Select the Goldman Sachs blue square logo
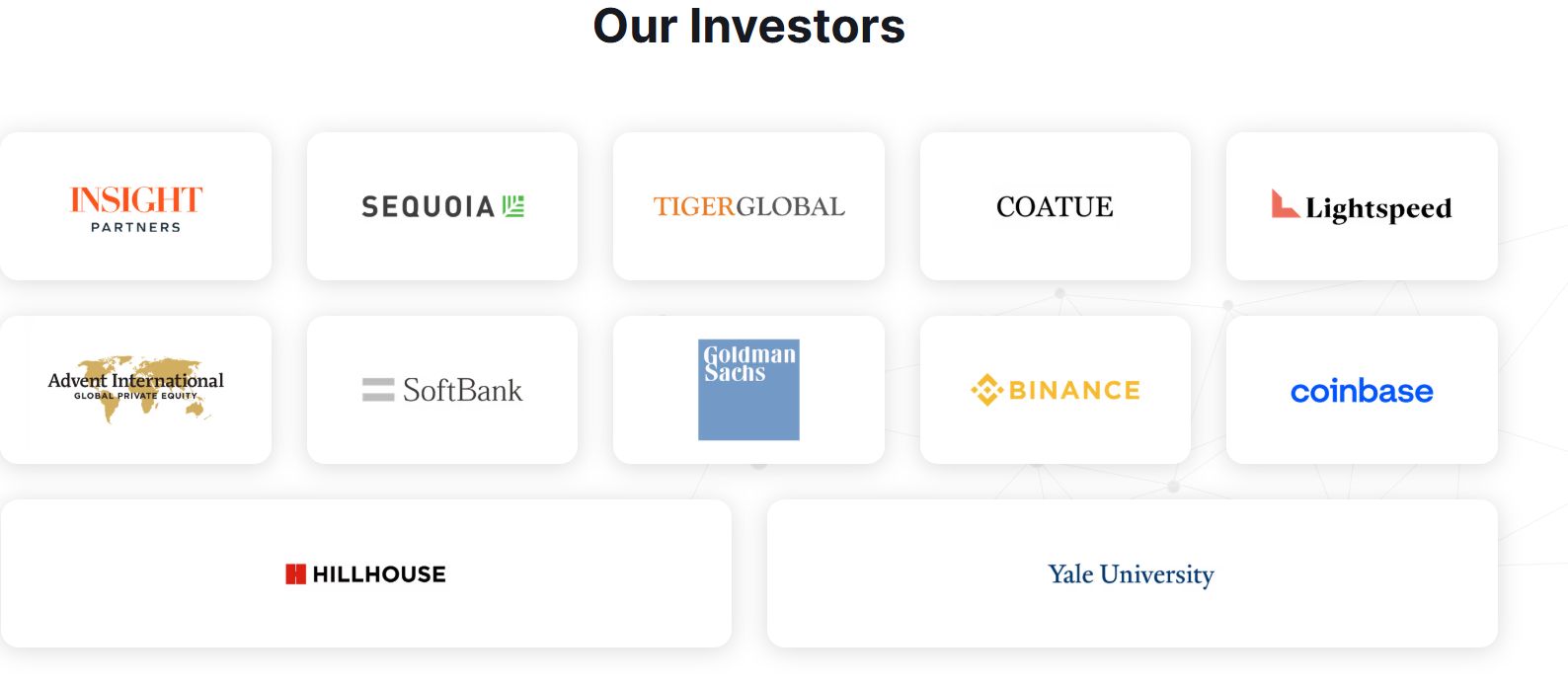This screenshot has height=684, width=1568. point(748,390)
